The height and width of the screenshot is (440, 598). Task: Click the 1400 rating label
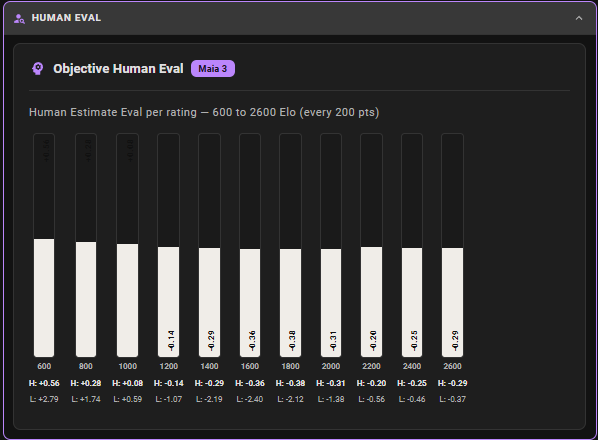click(x=209, y=366)
